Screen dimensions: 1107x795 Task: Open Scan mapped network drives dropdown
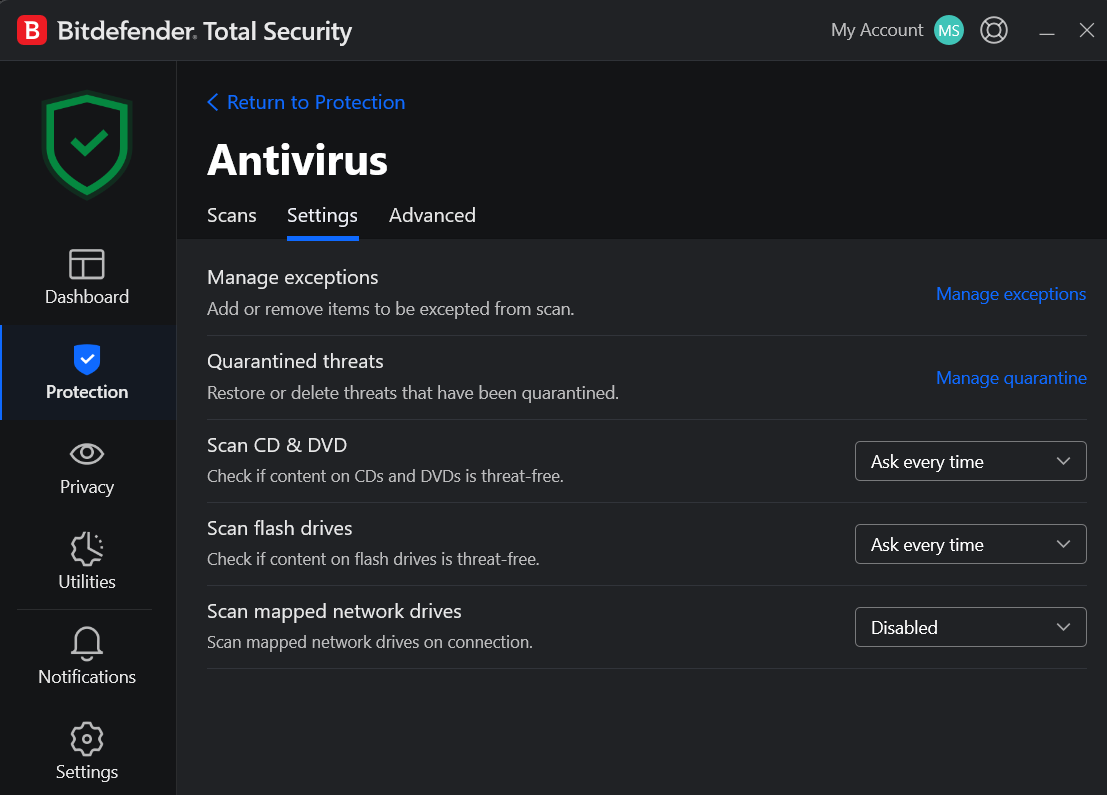click(x=971, y=627)
